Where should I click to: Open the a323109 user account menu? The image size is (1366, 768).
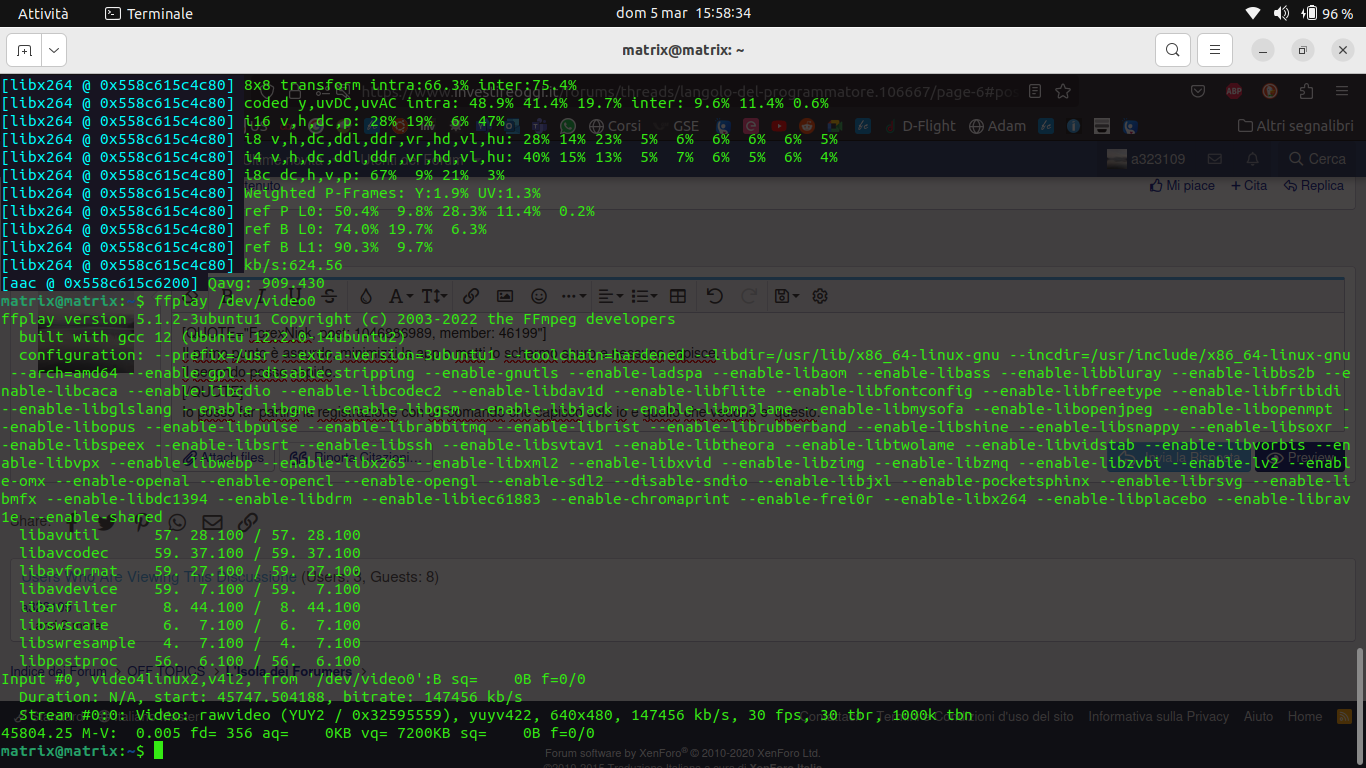tap(1146, 159)
